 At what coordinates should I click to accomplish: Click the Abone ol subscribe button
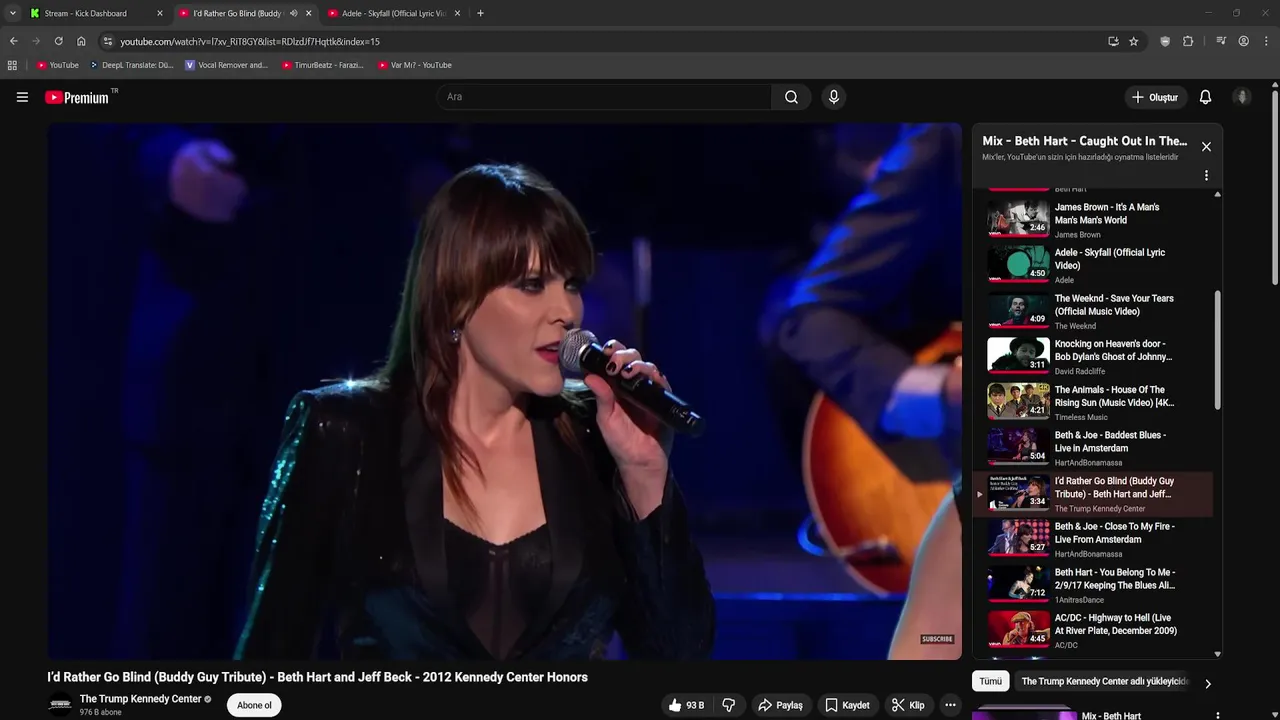tap(254, 705)
